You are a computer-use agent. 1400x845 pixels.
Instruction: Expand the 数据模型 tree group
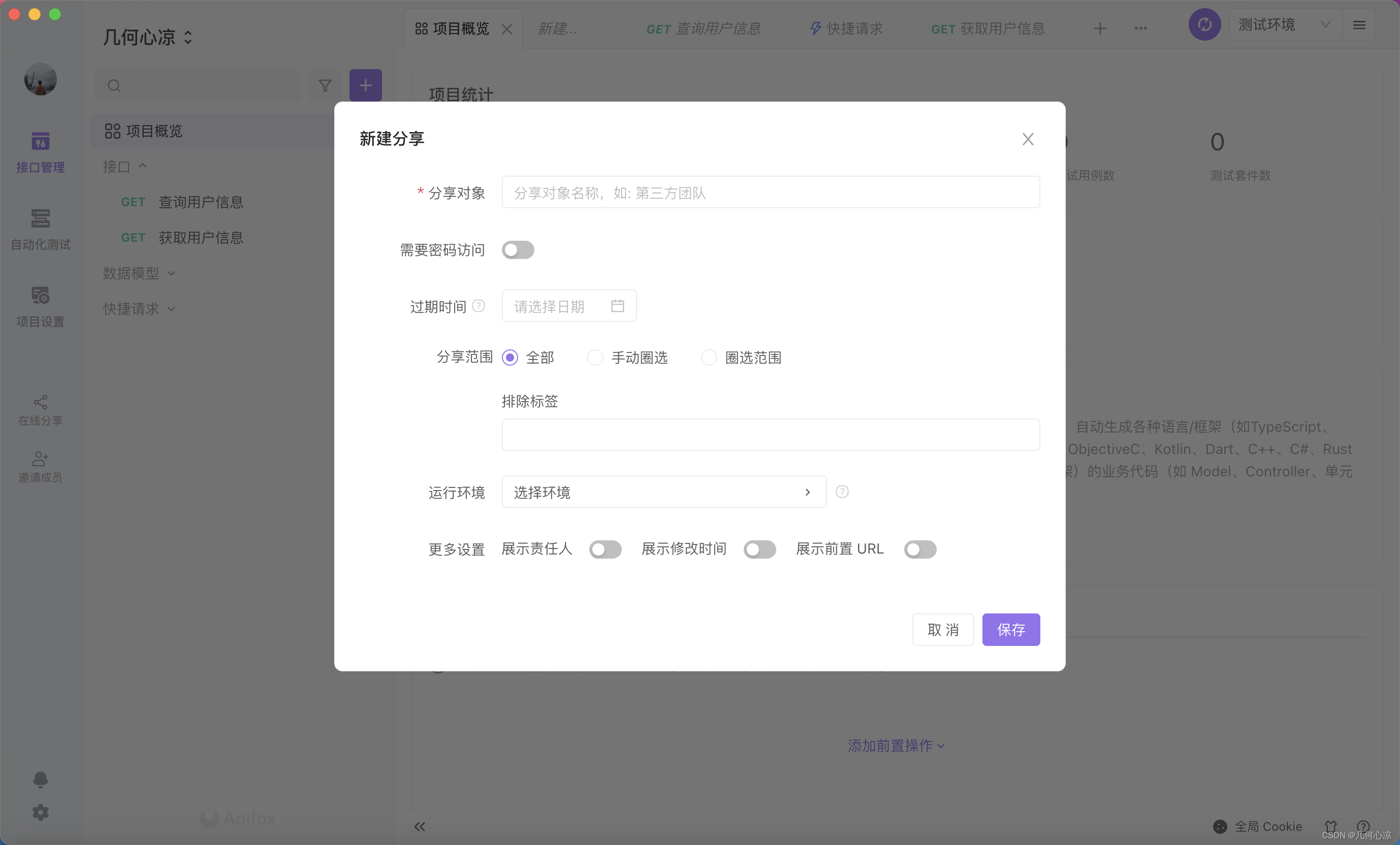139,273
